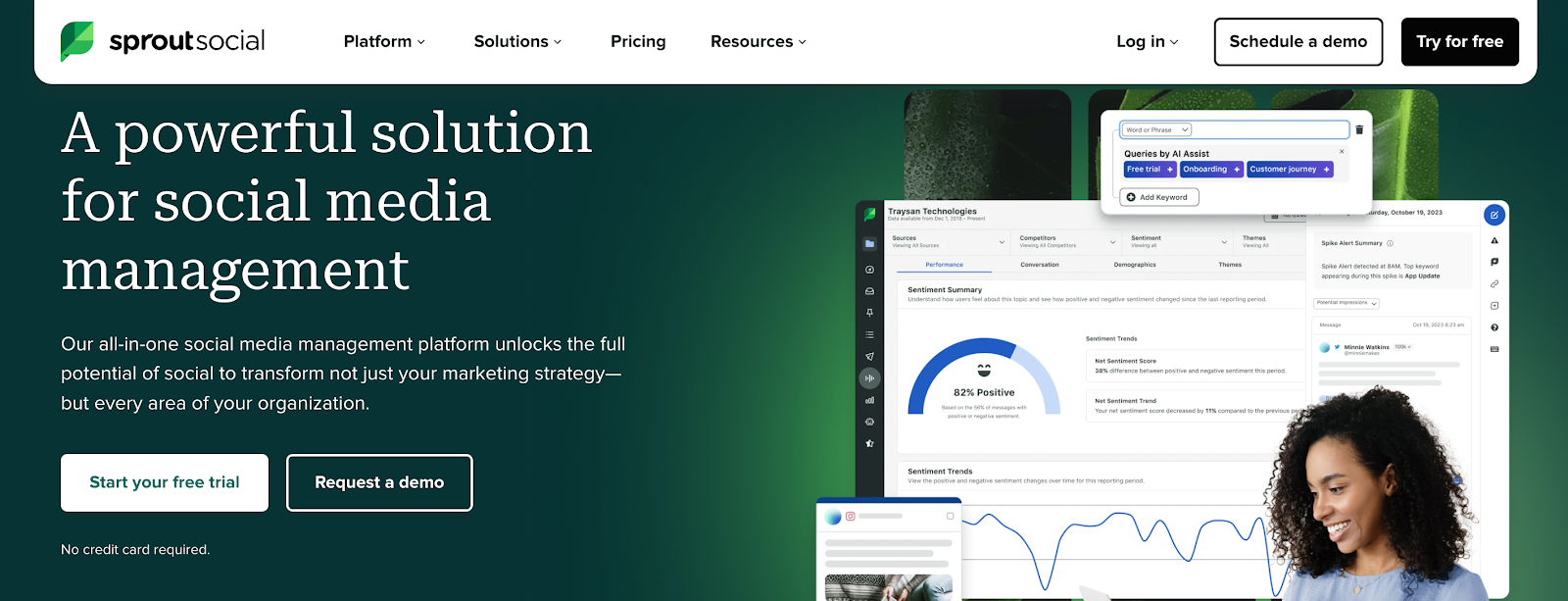Image resolution: width=1568 pixels, height=601 pixels.
Task: Open the Solutions menu
Action: pyautogui.click(x=517, y=41)
